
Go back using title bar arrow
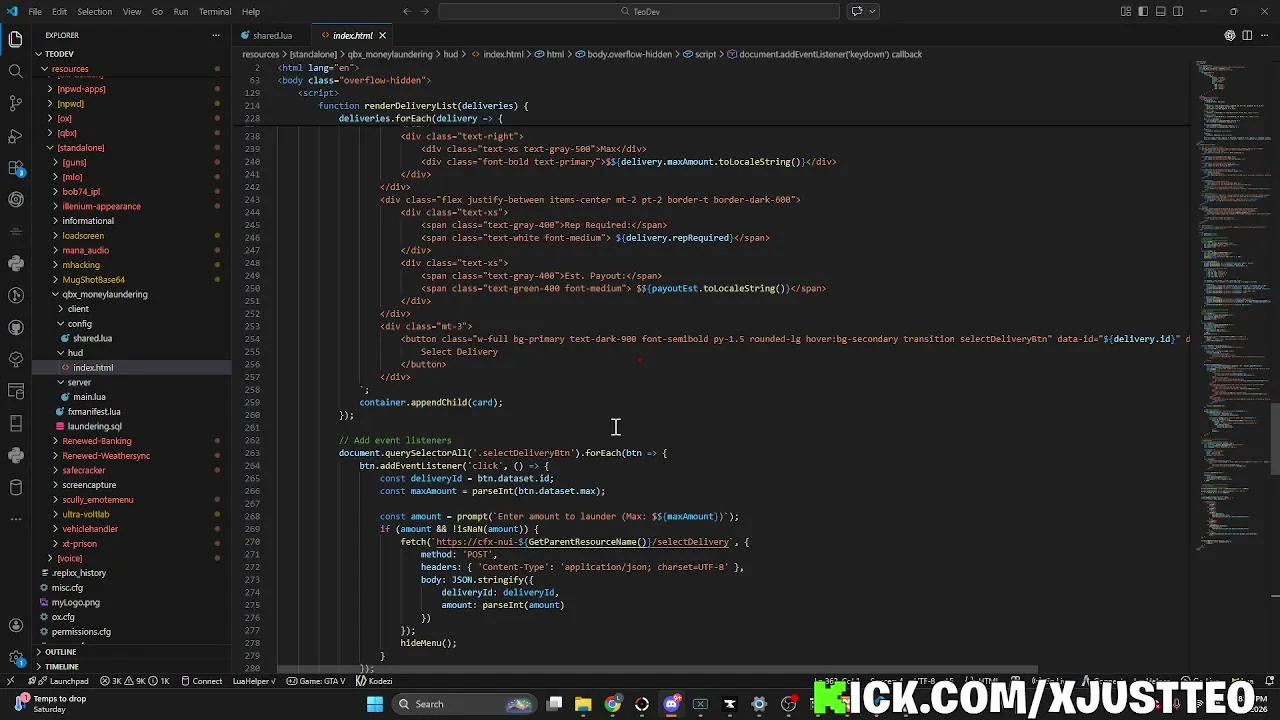point(406,12)
